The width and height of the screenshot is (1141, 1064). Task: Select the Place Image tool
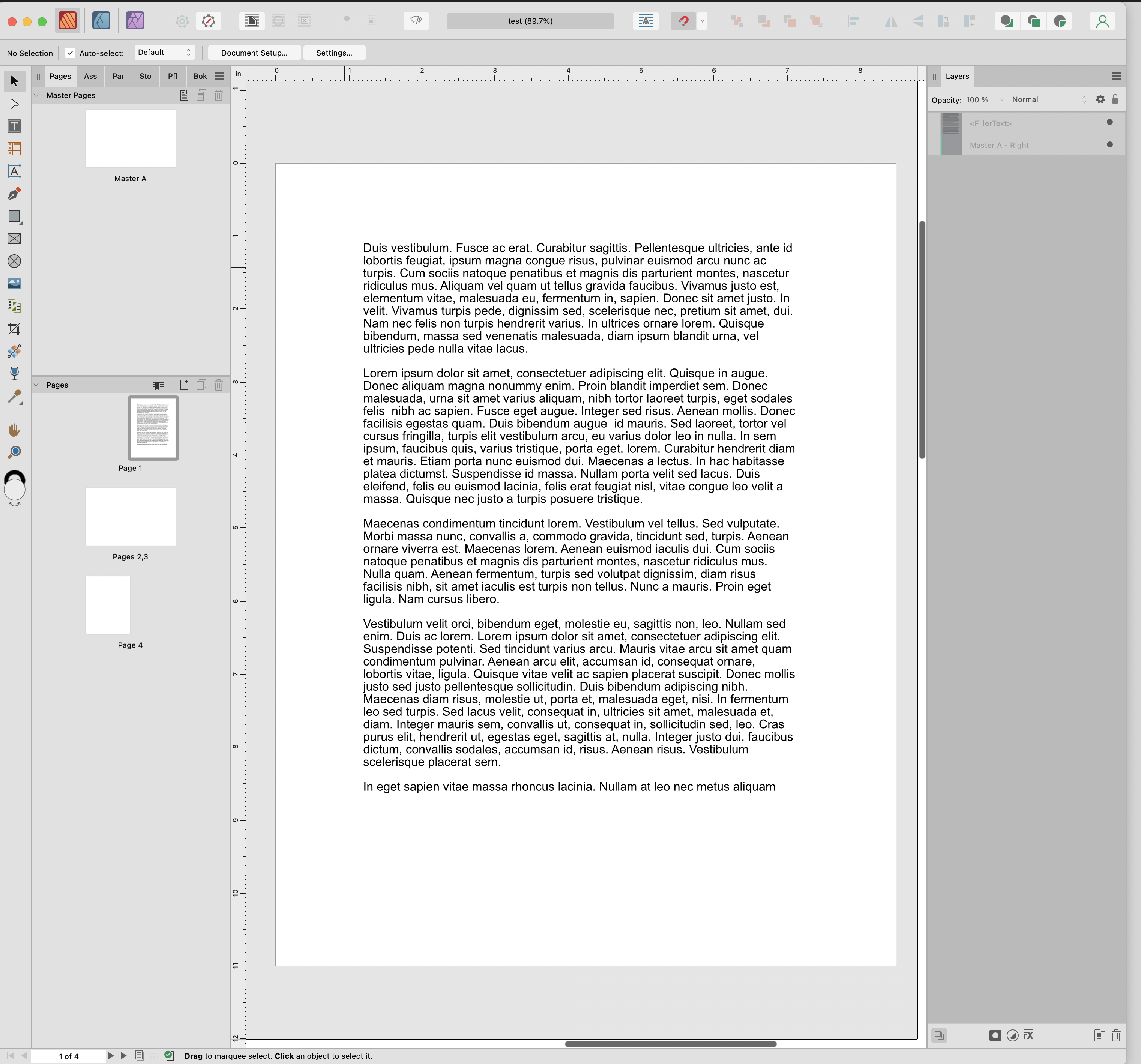pos(14,284)
